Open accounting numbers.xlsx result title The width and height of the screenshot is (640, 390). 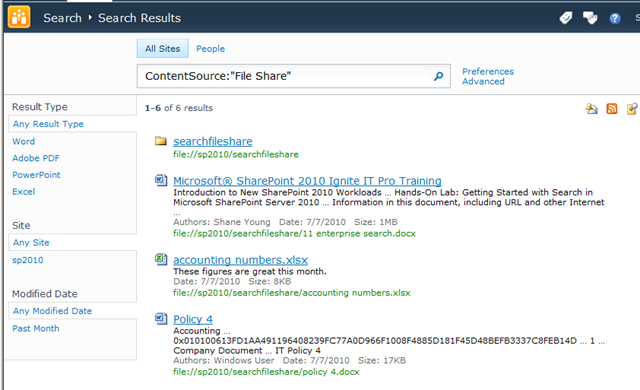(x=240, y=260)
